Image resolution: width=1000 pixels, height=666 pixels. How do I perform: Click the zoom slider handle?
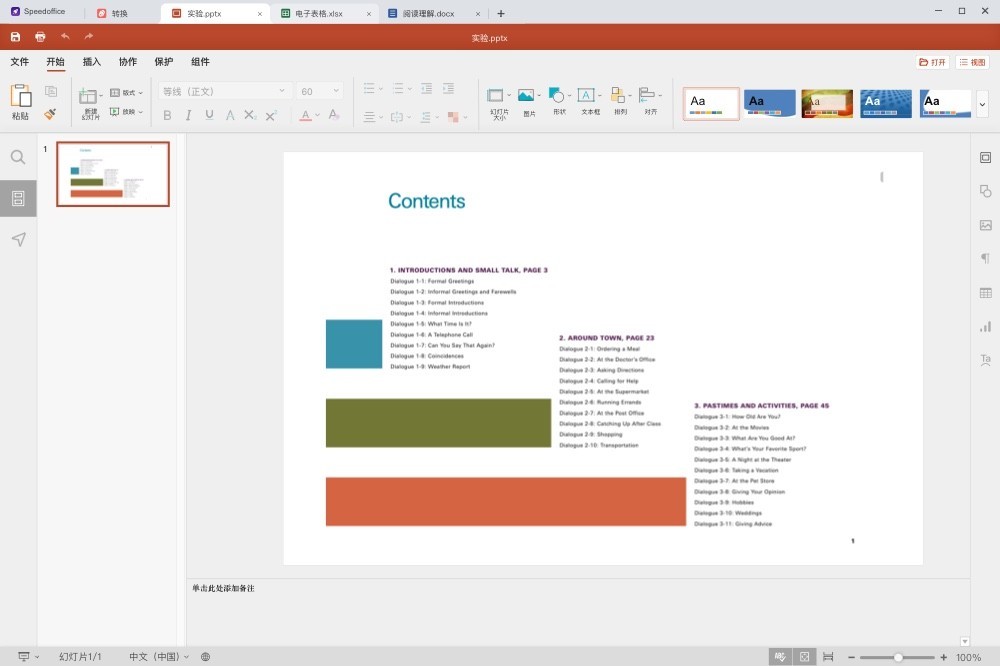tap(898, 657)
